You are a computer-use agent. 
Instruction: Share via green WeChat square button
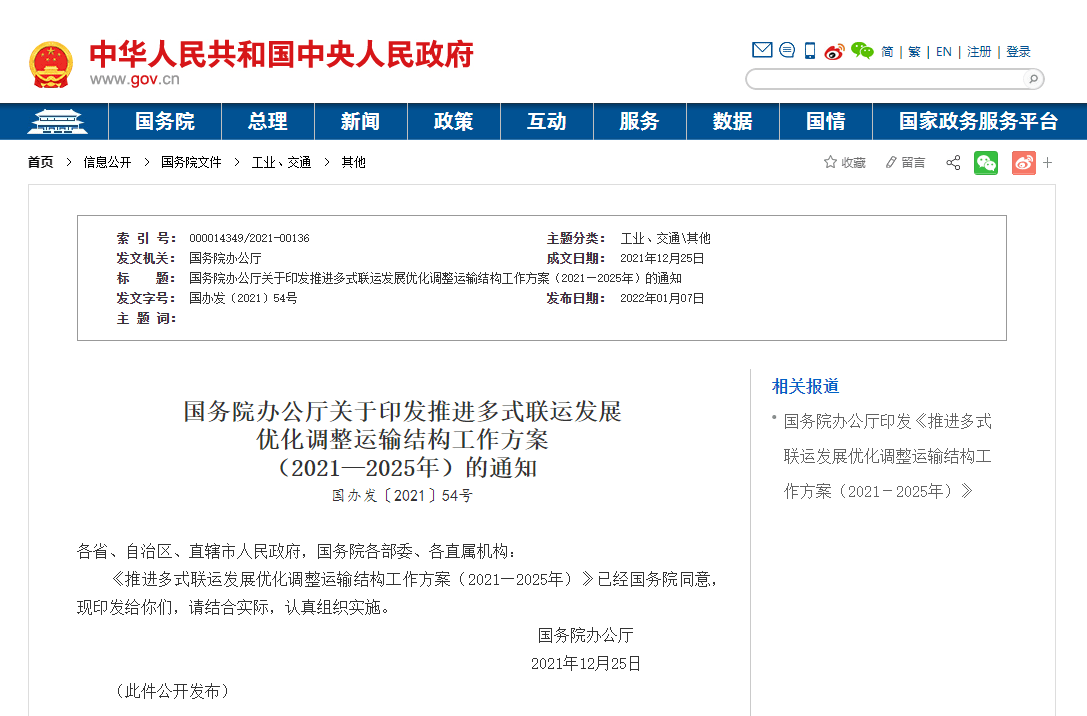(986, 162)
